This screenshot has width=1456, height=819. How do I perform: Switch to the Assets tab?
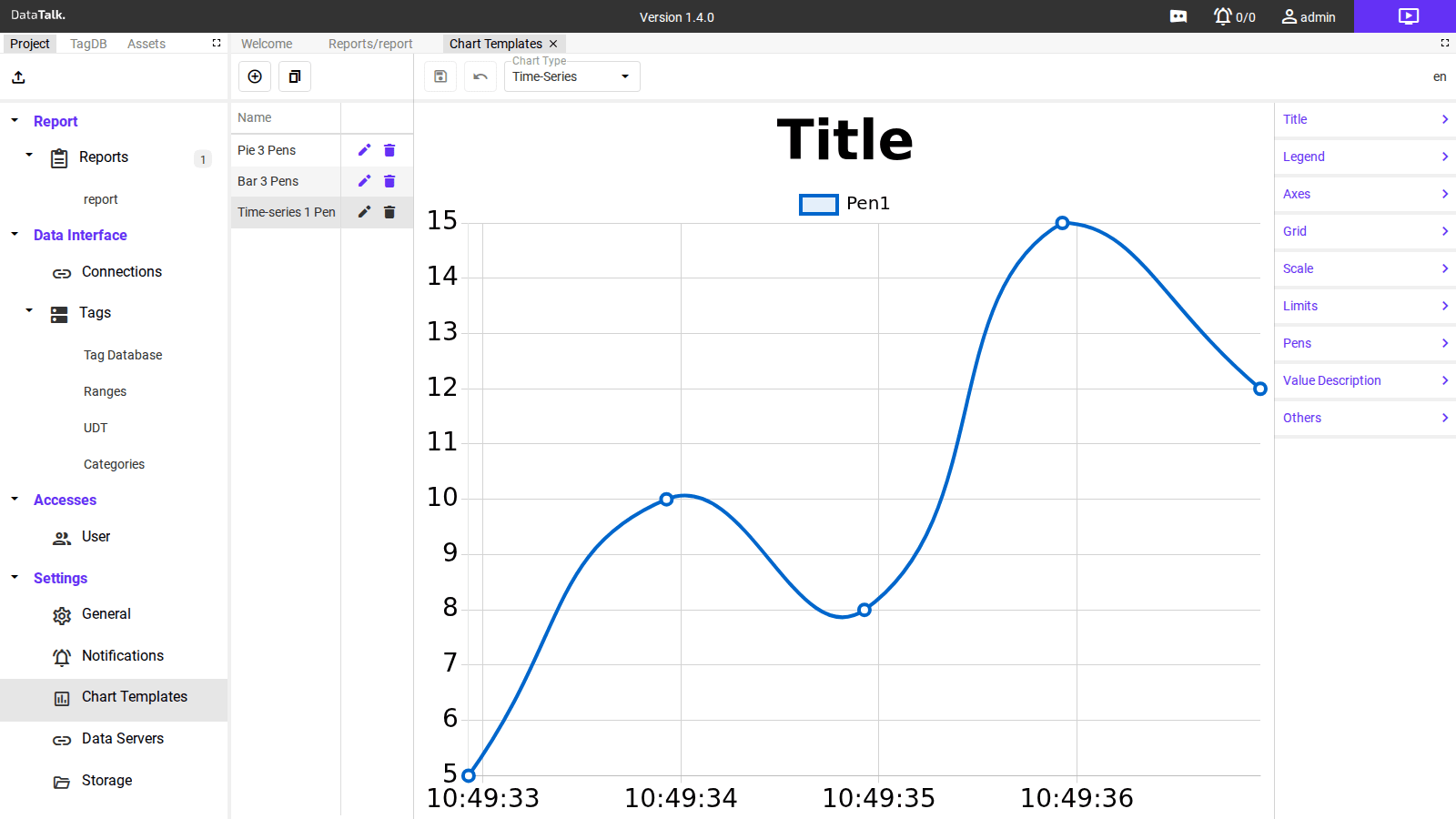pyautogui.click(x=147, y=44)
